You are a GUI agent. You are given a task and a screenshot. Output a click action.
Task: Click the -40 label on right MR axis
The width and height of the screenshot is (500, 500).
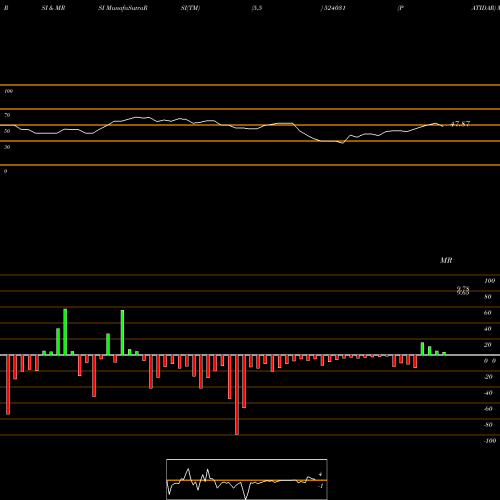[x=488, y=393]
